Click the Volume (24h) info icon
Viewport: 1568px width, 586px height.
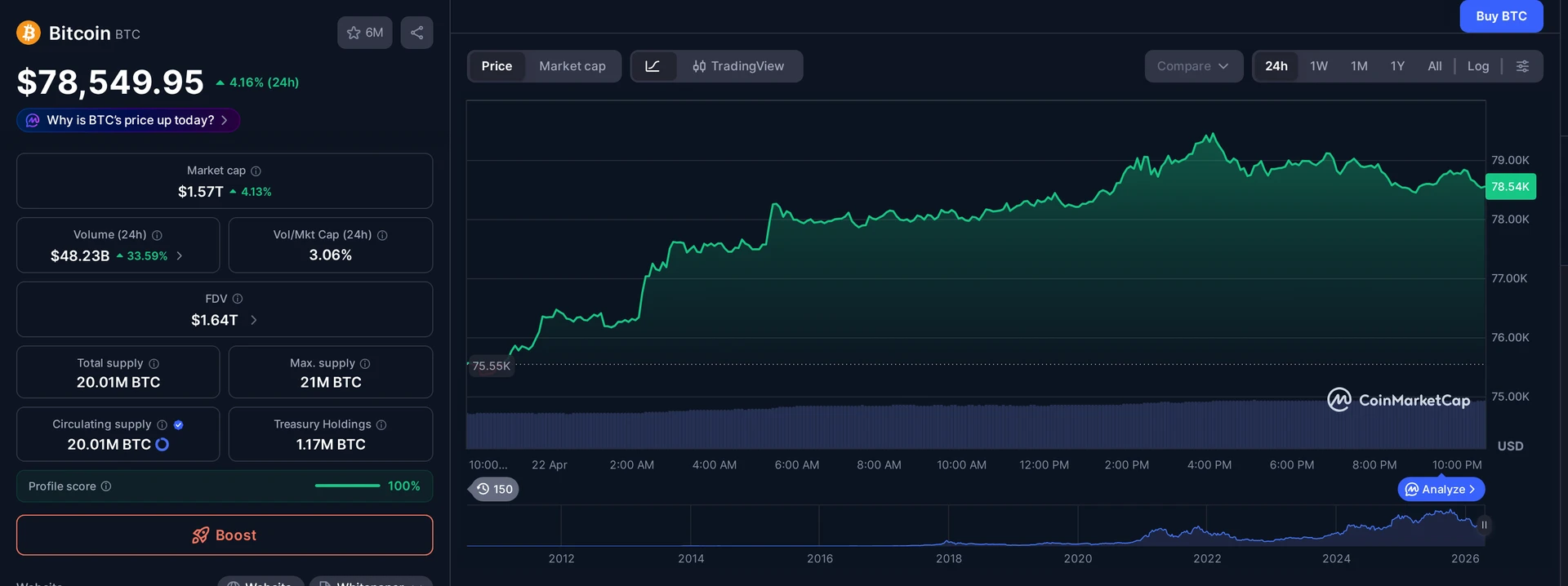pos(157,235)
